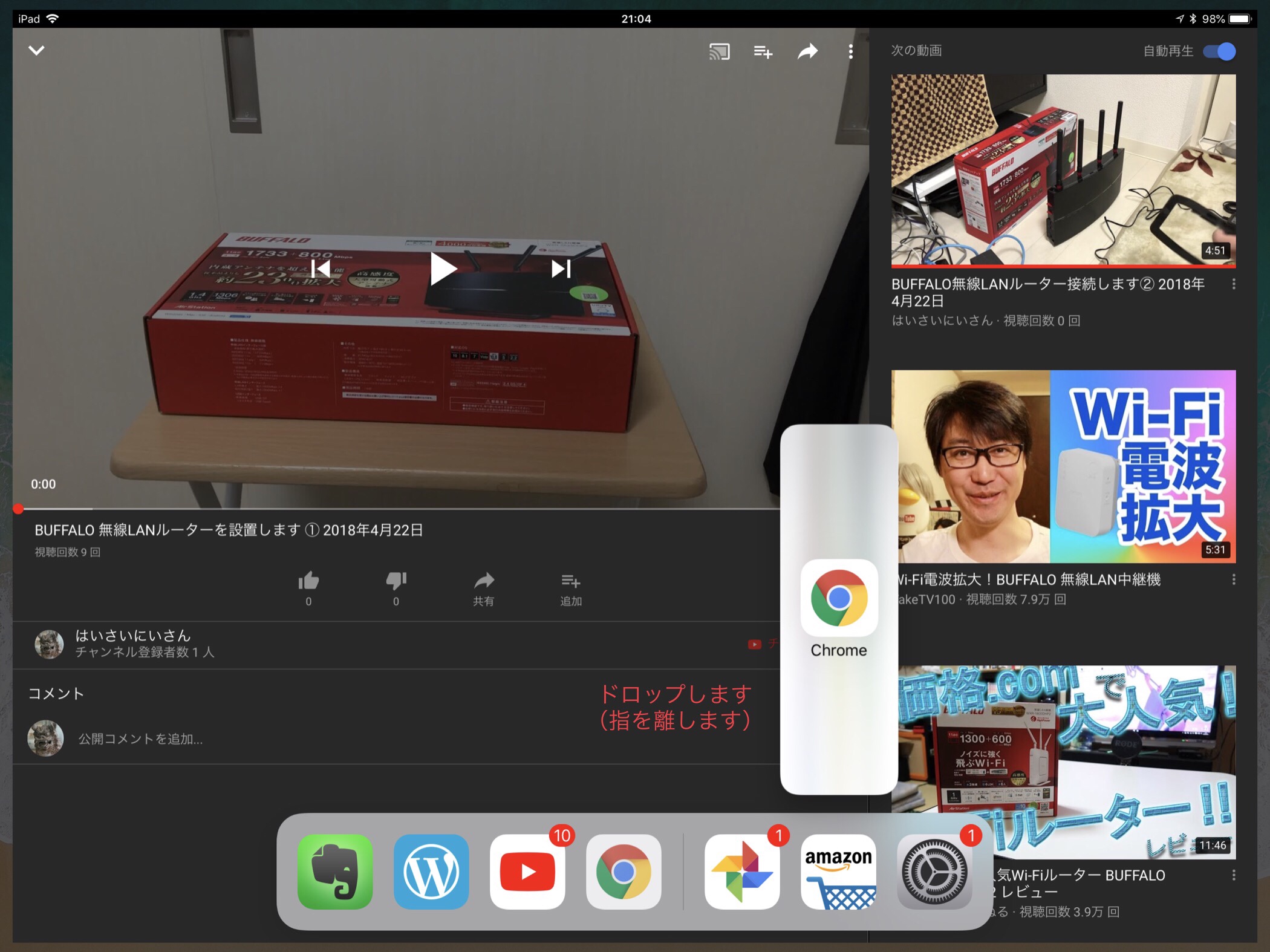The height and width of the screenshot is (952, 1270).
Task: Tap the 公開コメントを追加 comment field
Action: (x=140, y=738)
